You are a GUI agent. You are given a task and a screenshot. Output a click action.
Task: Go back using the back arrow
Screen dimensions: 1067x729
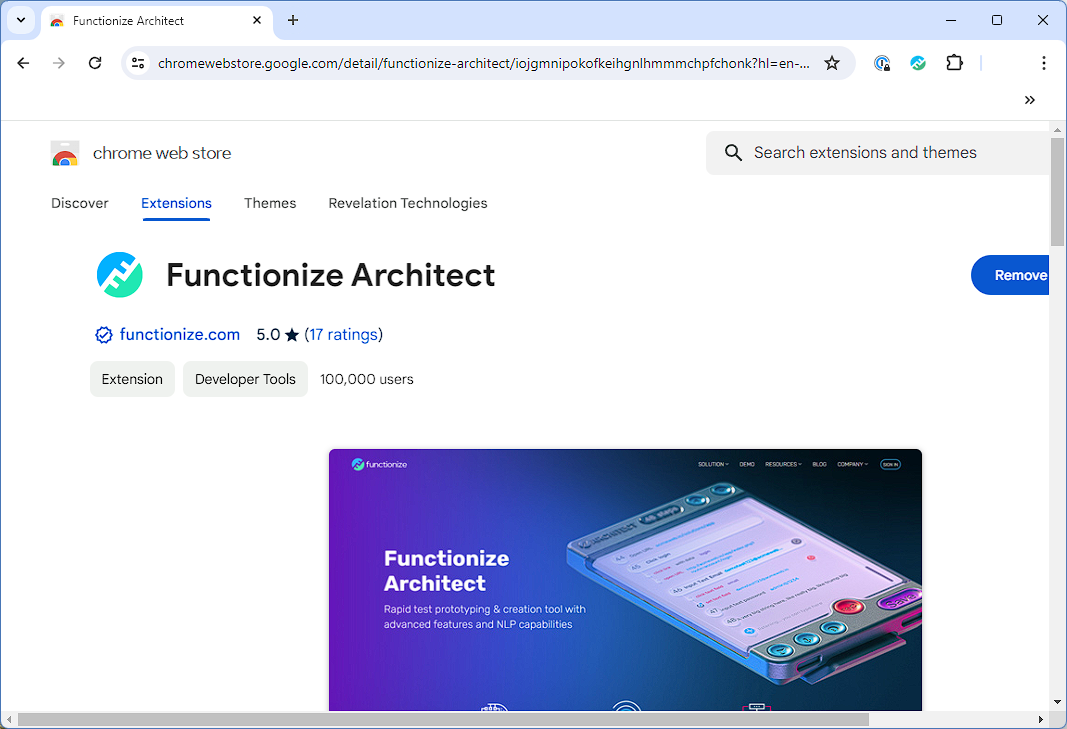pyautogui.click(x=23, y=63)
